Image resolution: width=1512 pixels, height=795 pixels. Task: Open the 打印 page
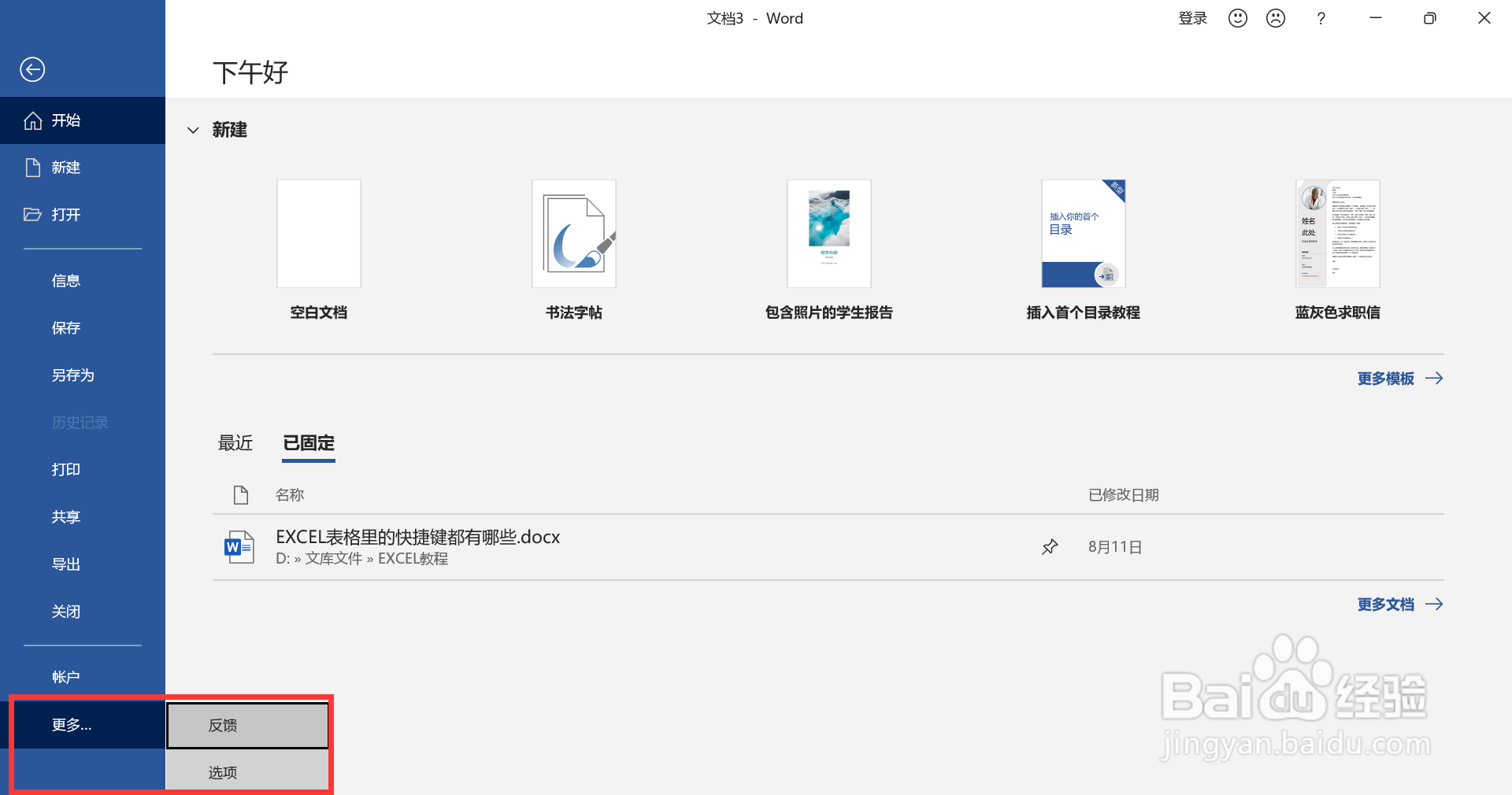[83, 470]
